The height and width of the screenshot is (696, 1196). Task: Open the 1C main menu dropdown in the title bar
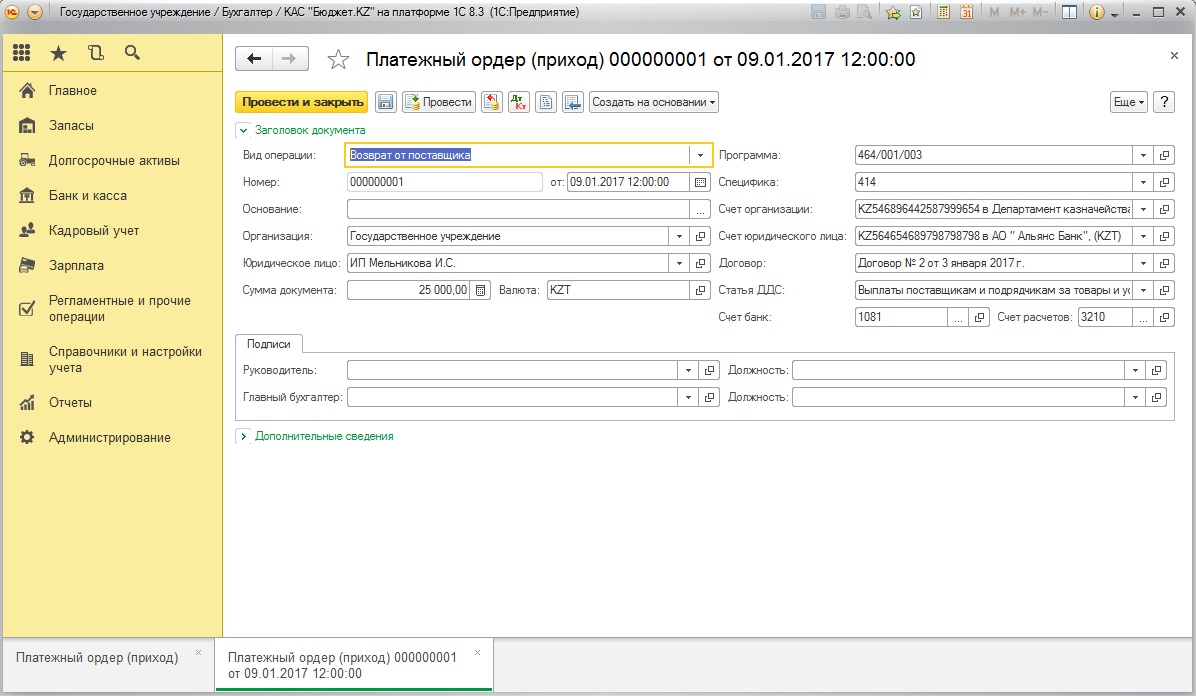point(34,12)
